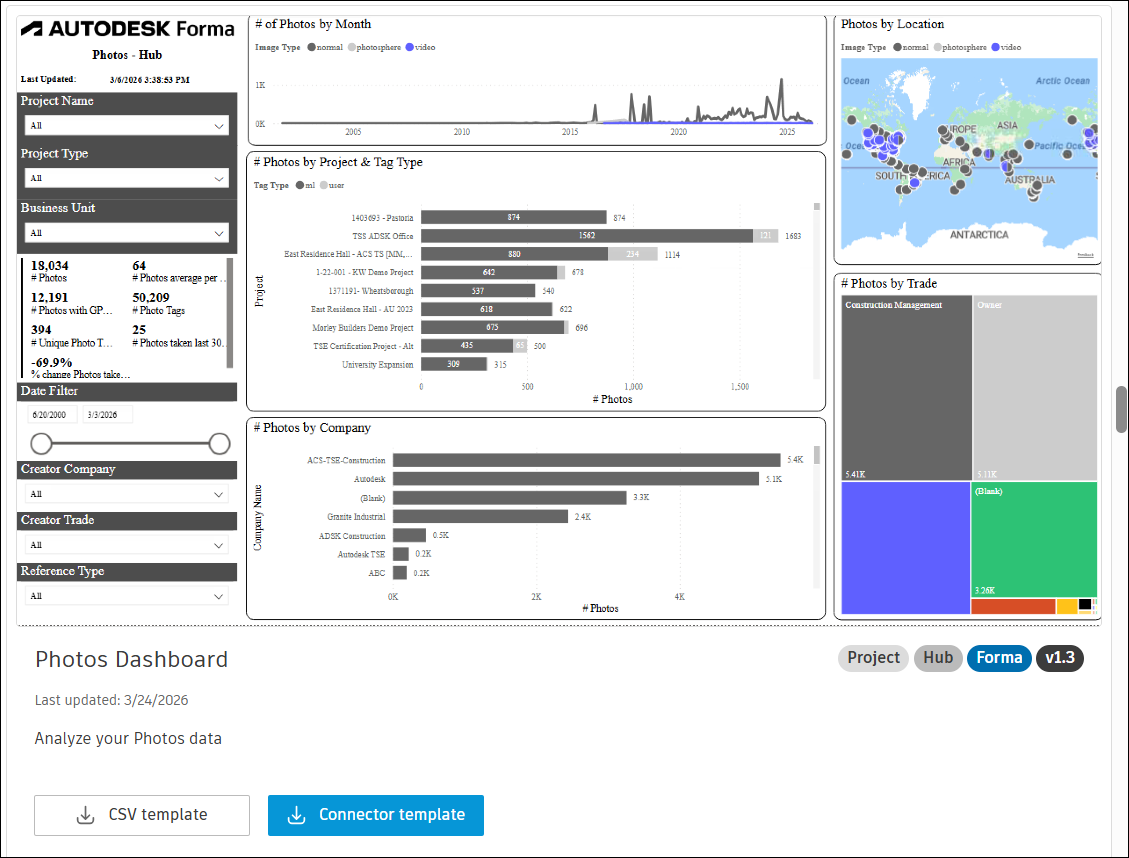Toggle photosphere legend in Photos by Location
Screen dimensions: 1129x858
click(x=960, y=48)
